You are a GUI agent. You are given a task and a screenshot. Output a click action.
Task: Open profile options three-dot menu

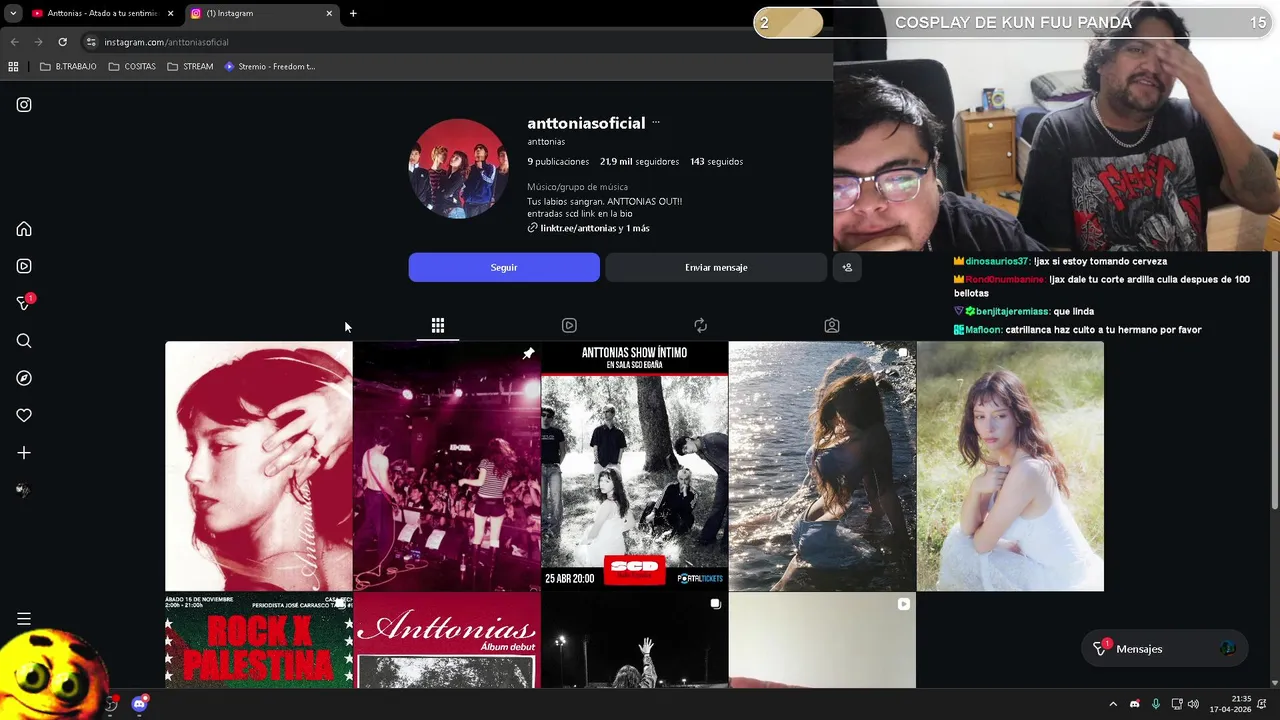[x=656, y=123]
